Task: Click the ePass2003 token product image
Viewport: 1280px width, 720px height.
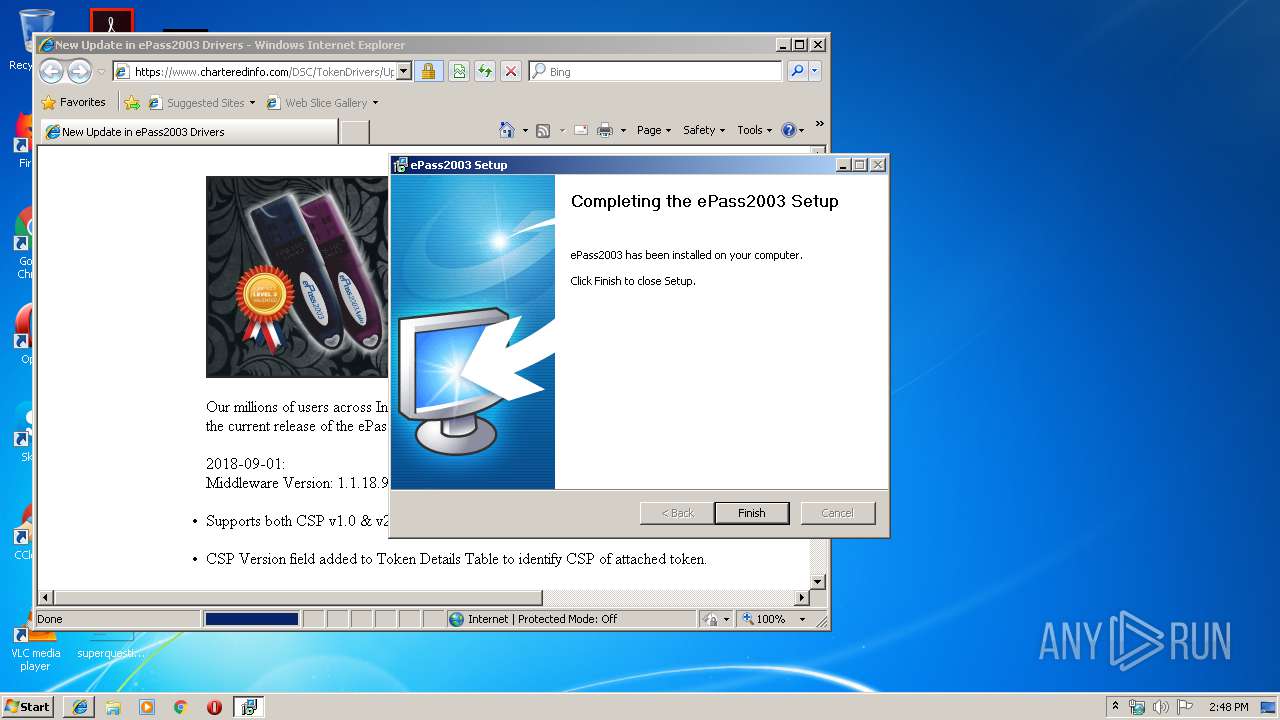Action: 297,277
